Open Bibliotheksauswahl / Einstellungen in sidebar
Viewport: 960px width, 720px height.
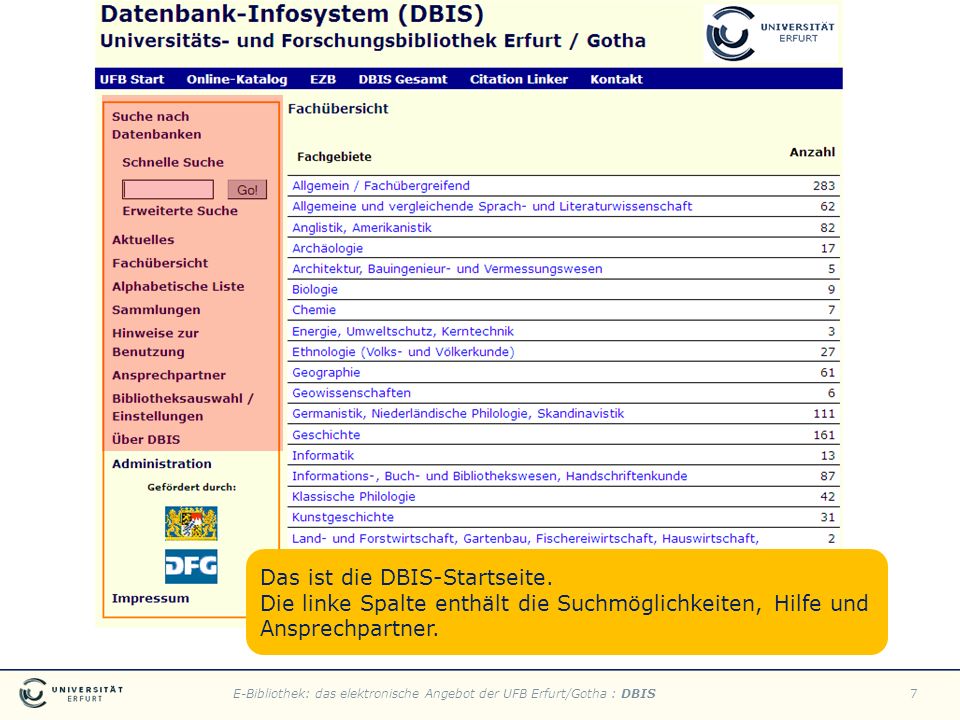pyautogui.click(x=182, y=407)
